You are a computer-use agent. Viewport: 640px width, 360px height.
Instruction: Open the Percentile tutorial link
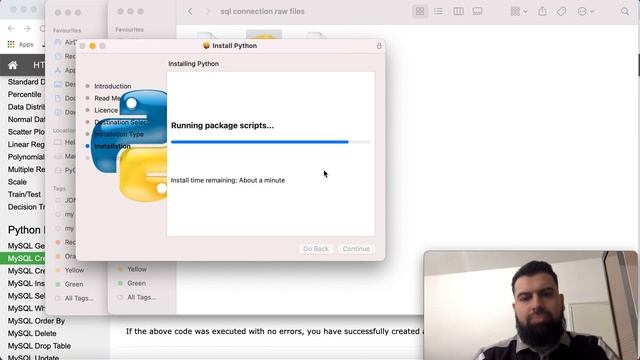tap(24, 94)
